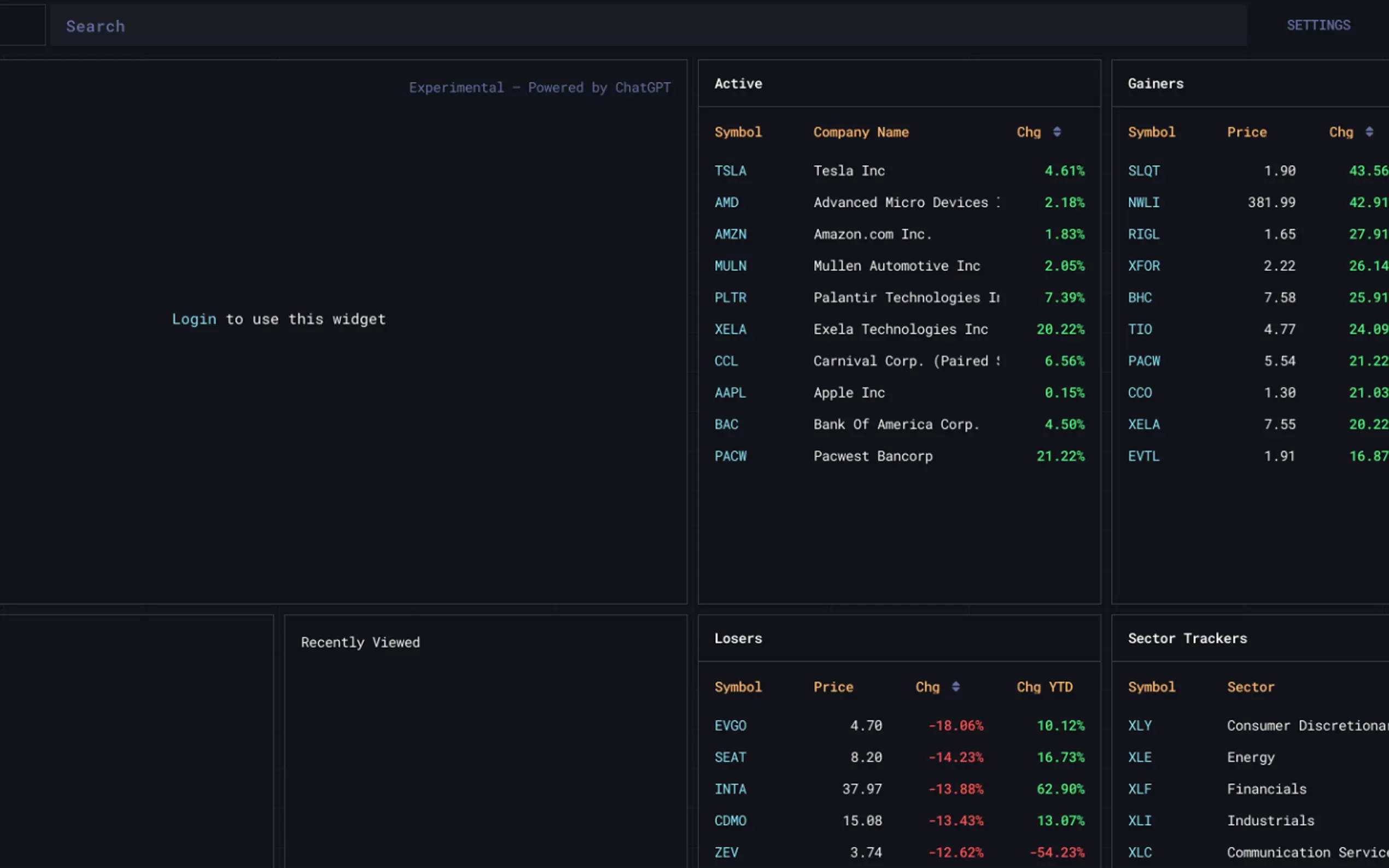Image resolution: width=1389 pixels, height=868 pixels.
Task: Open EVGO symbol in Losers
Action: [730, 726]
